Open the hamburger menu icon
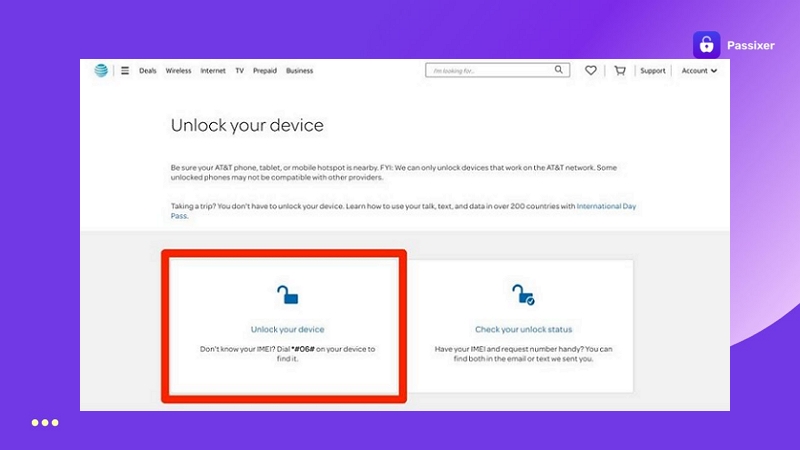Screen dimensions: 800x450 [x=125, y=71]
